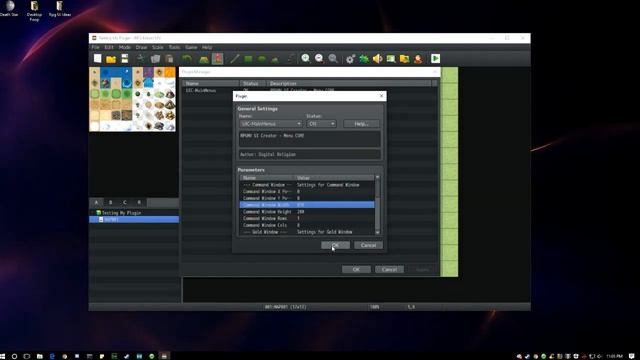Open the Resource Manager folder icon
The height and width of the screenshot is (360, 640).
coord(404,59)
